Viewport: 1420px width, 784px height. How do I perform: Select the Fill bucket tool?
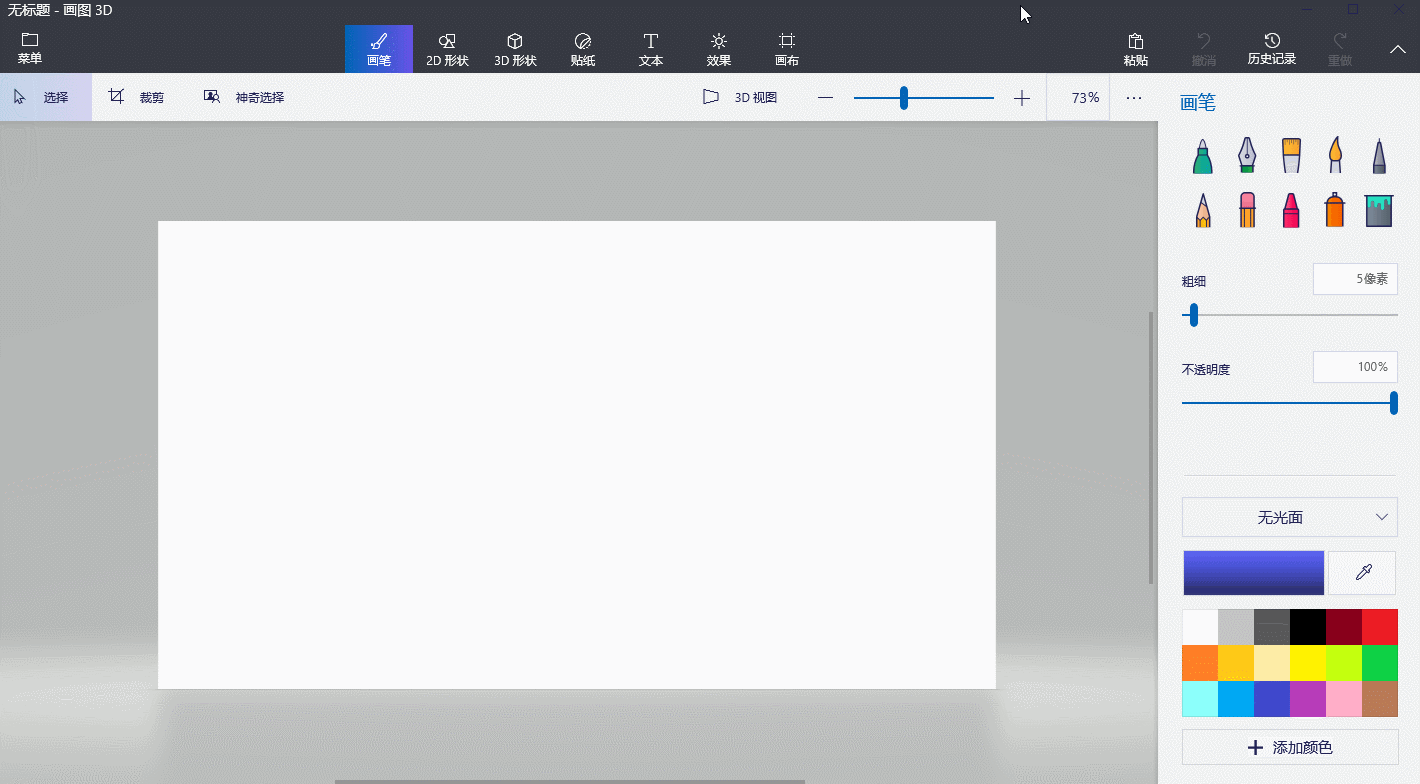1379,210
